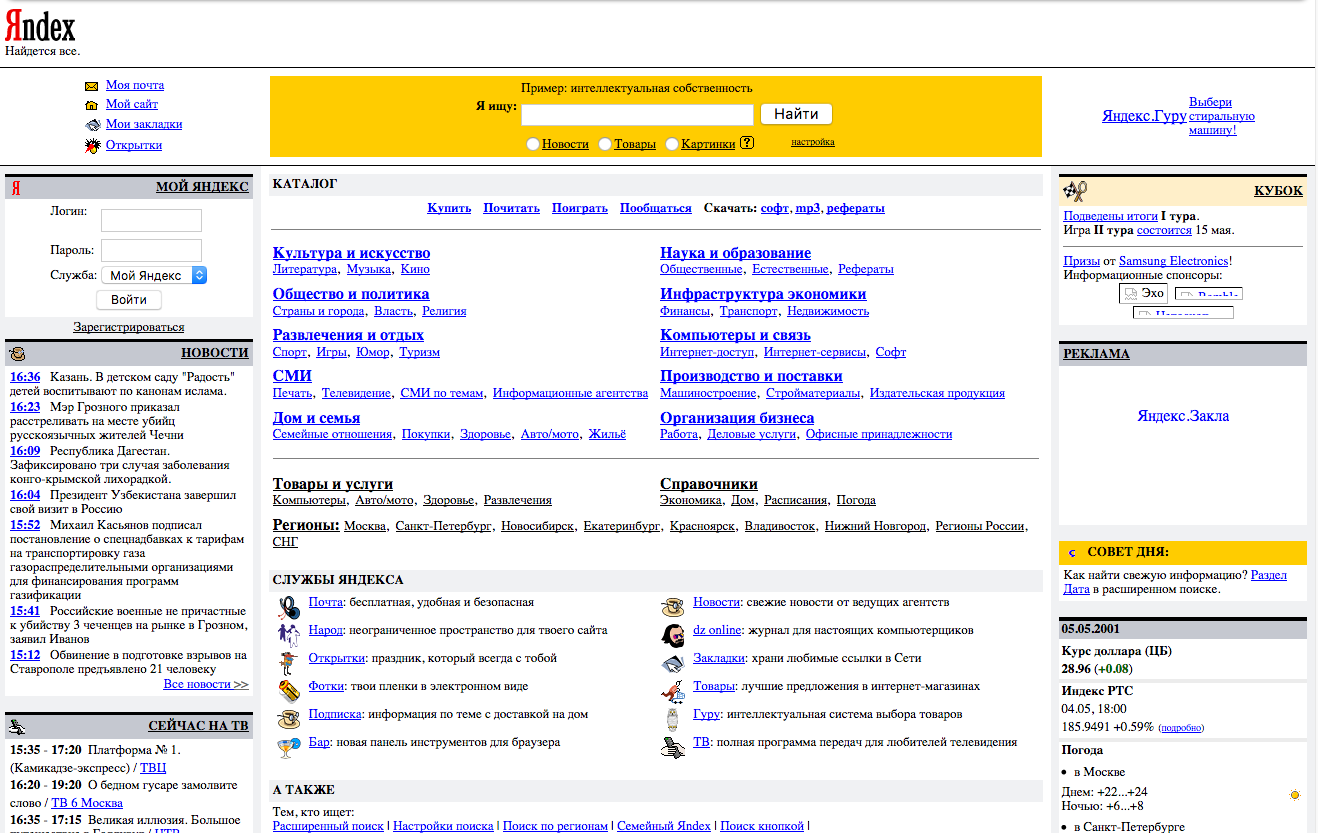Viewport: 1318px width, 833px height.
Task: Click the Народ service people icon
Action: pos(289,635)
